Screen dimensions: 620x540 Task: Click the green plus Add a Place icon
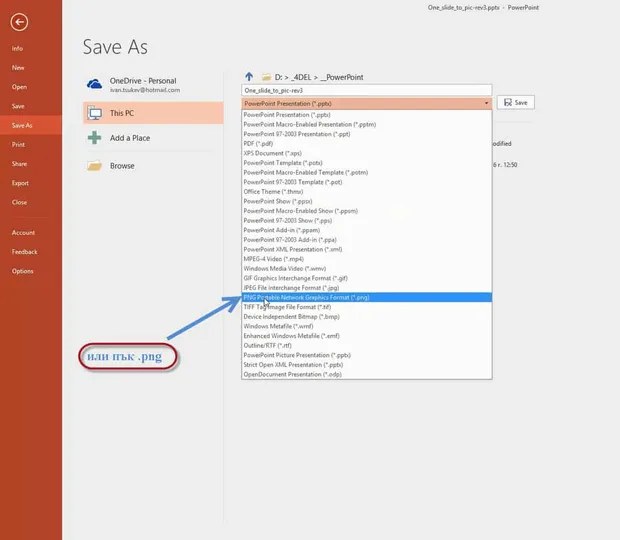(x=95, y=138)
